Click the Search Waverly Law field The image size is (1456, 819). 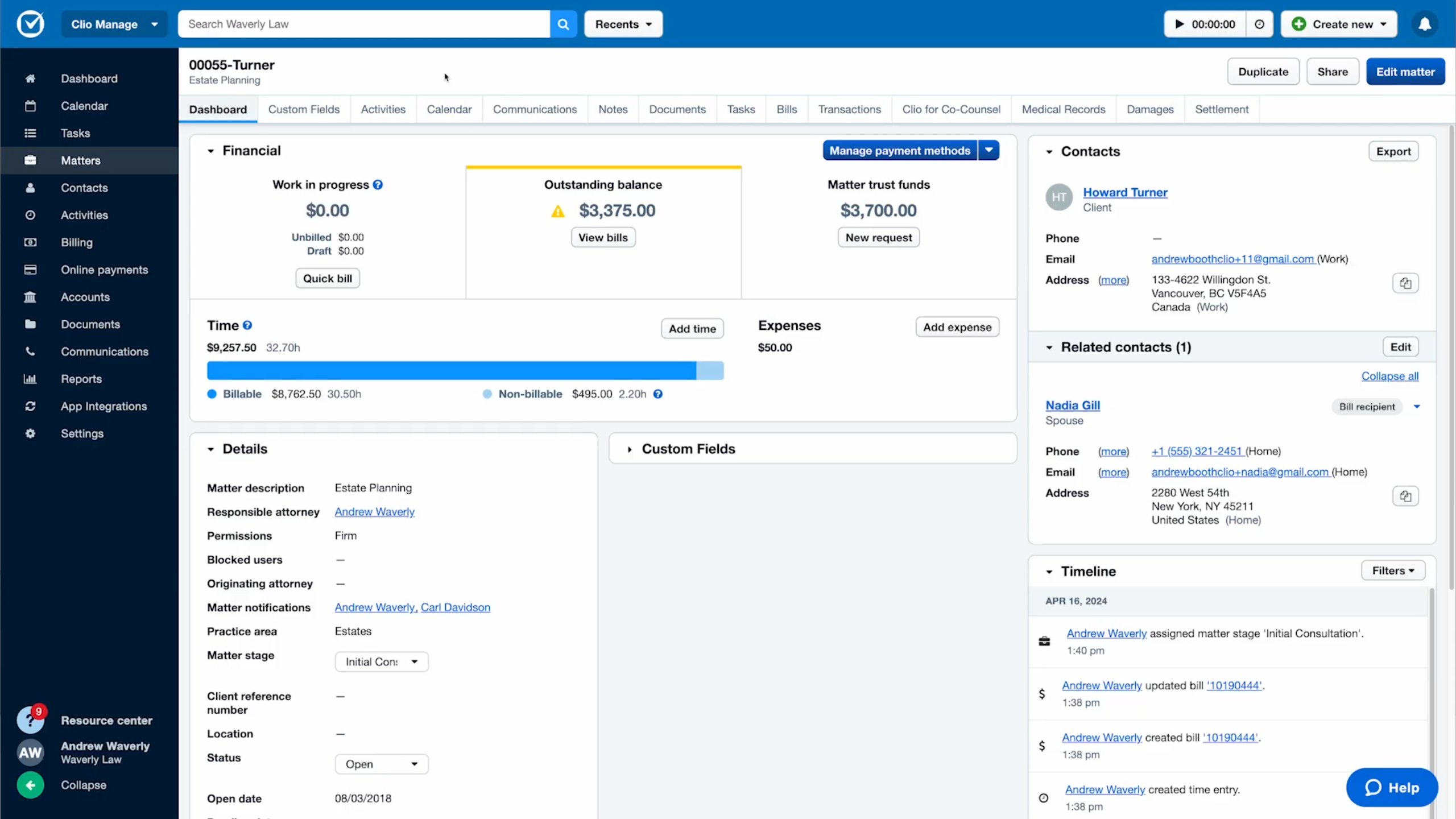(x=363, y=24)
